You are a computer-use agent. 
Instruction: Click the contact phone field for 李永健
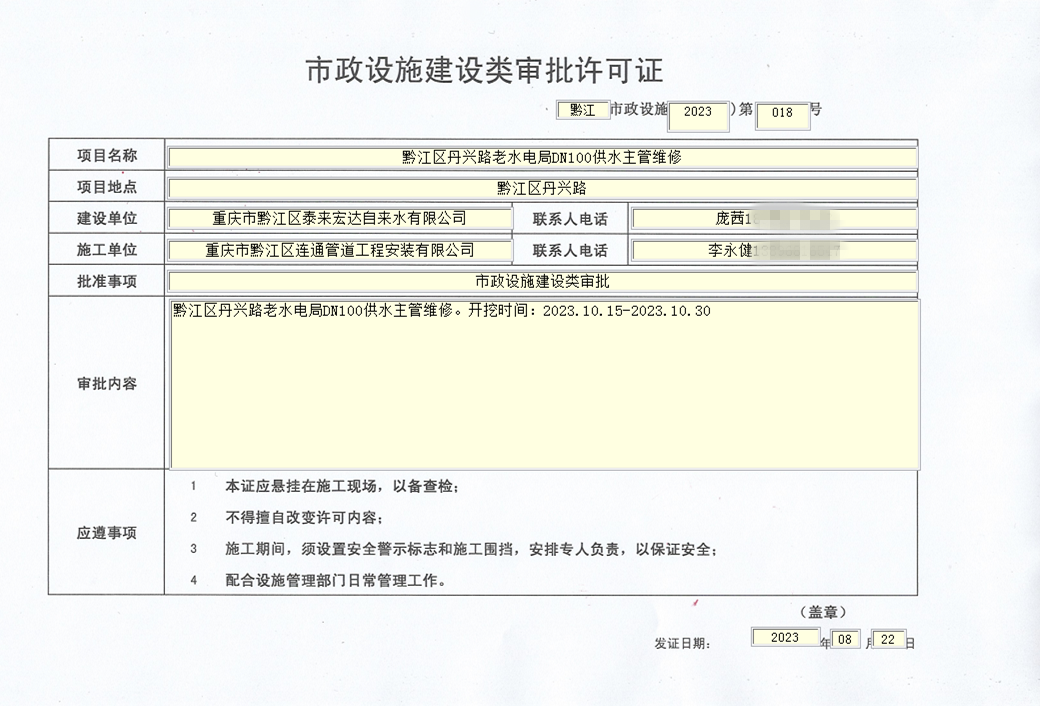click(x=774, y=250)
